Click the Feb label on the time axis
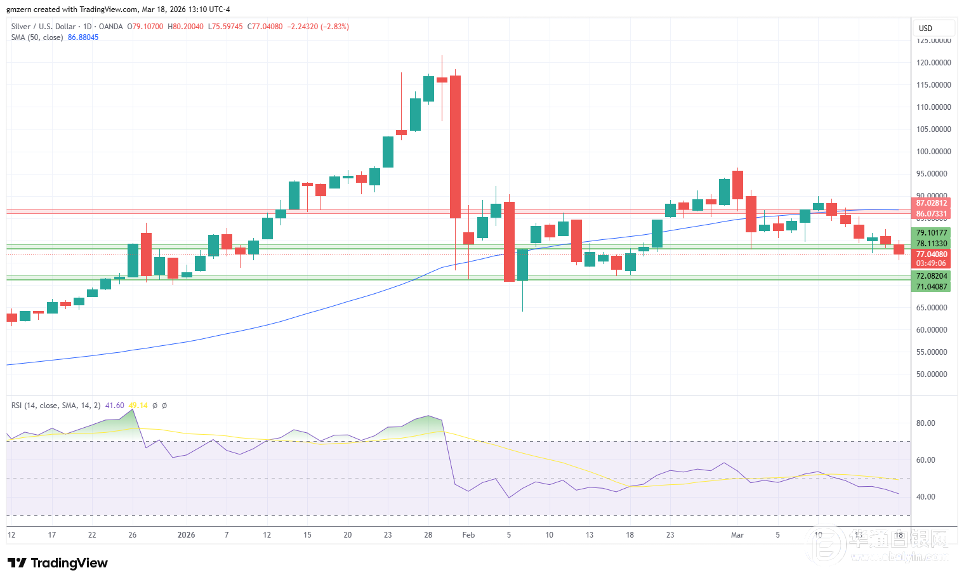Image resolution: width=964 pixels, height=582 pixels. pyautogui.click(x=468, y=535)
